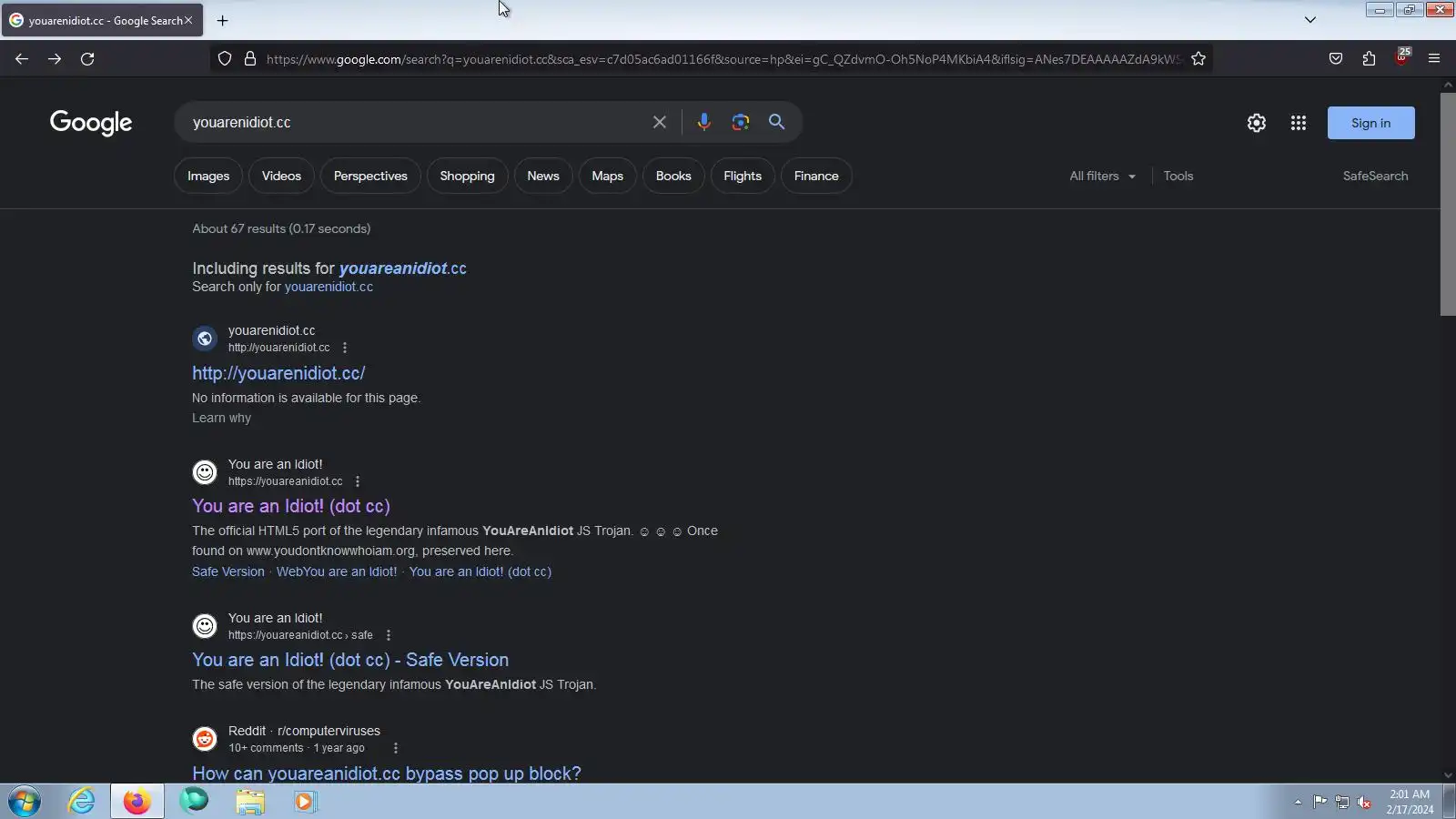Switch to Firefox in the taskbar

137,802
